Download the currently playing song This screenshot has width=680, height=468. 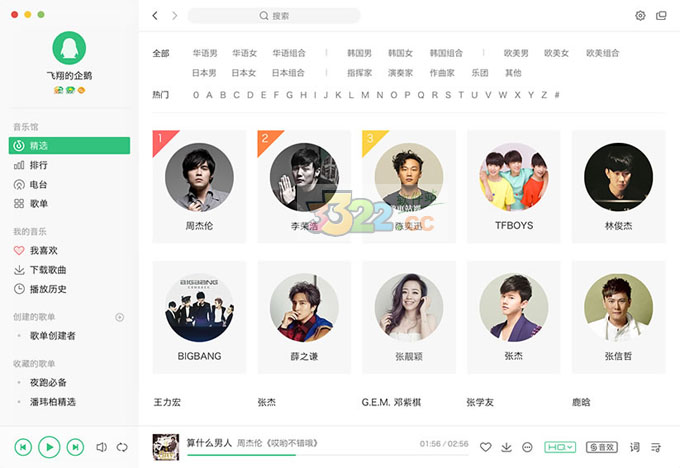506,447
